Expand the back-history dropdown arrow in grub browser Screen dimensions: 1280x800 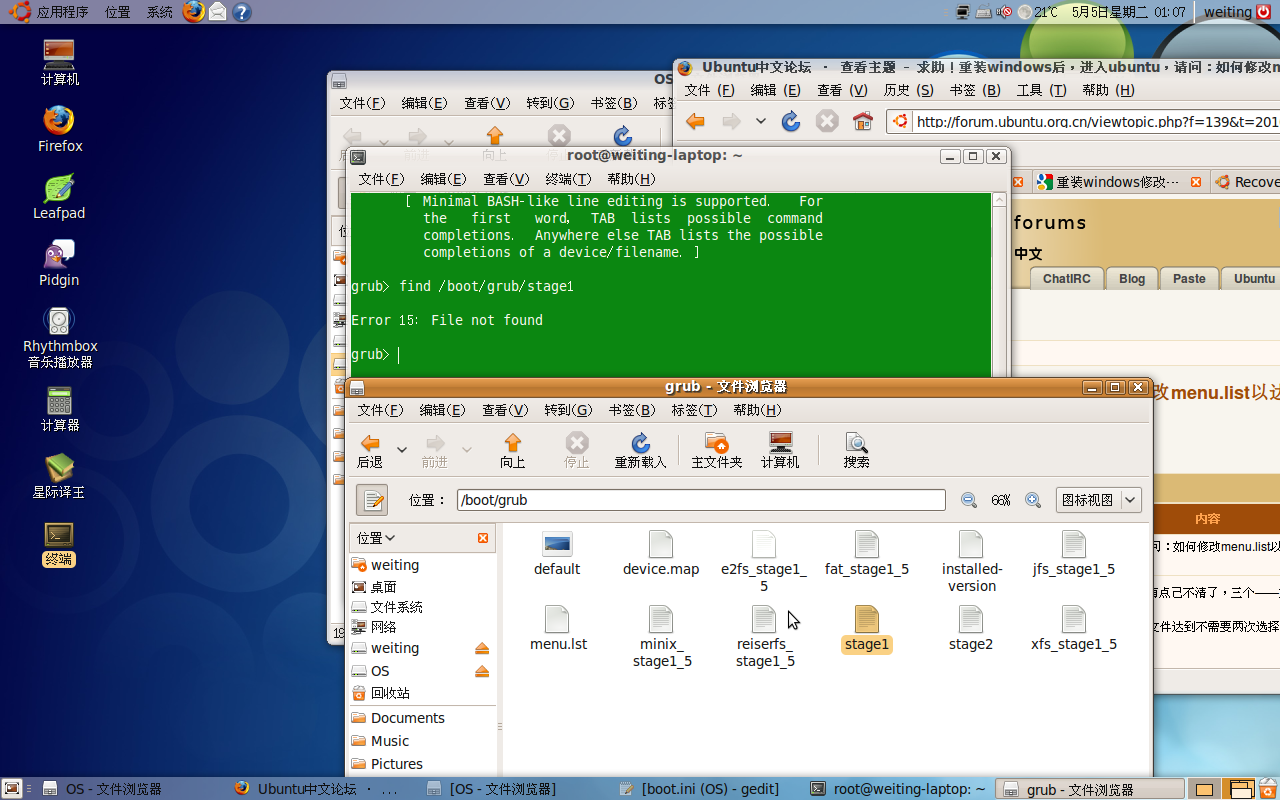pos(402,450)
